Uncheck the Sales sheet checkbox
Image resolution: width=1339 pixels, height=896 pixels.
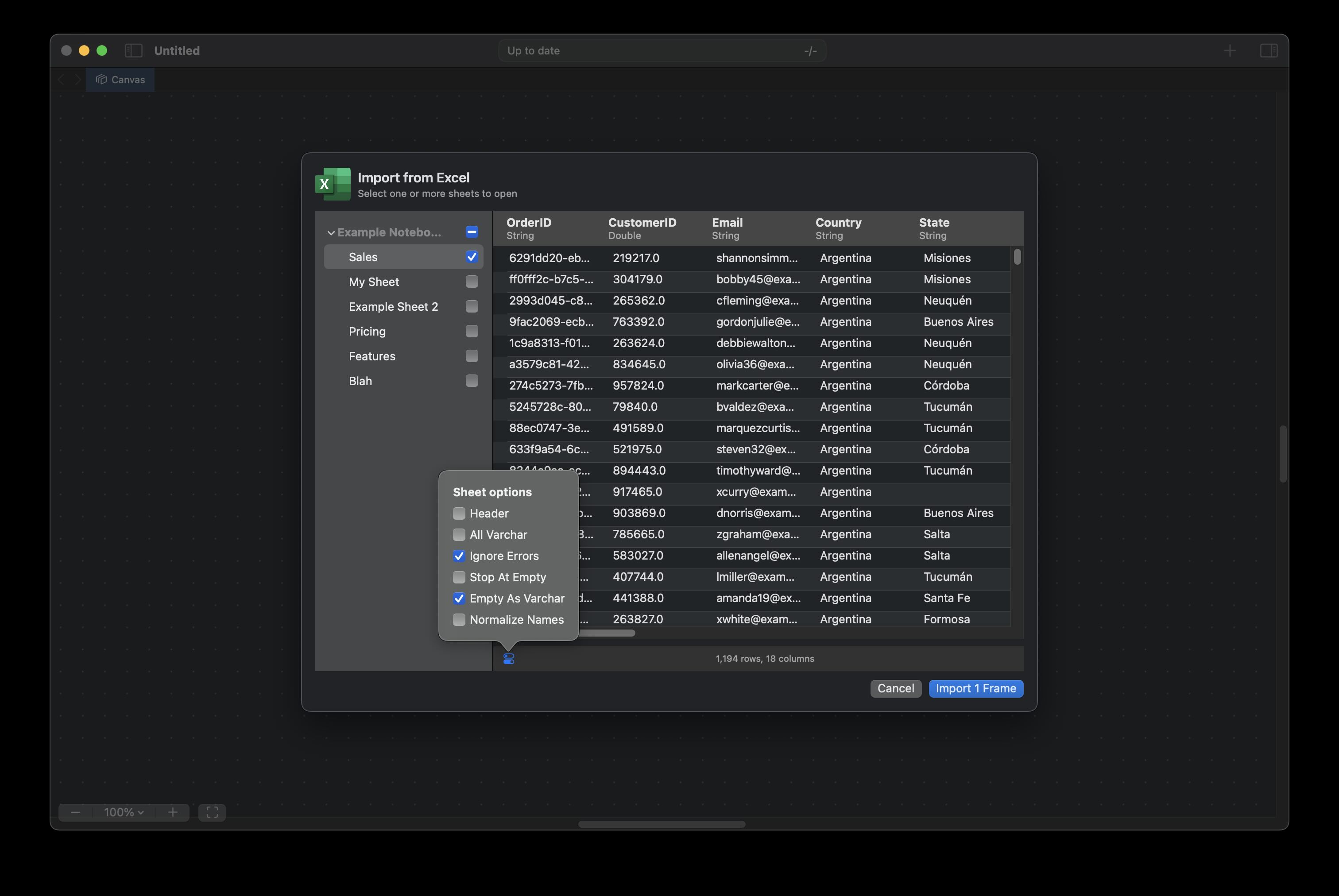pos(472,257)
